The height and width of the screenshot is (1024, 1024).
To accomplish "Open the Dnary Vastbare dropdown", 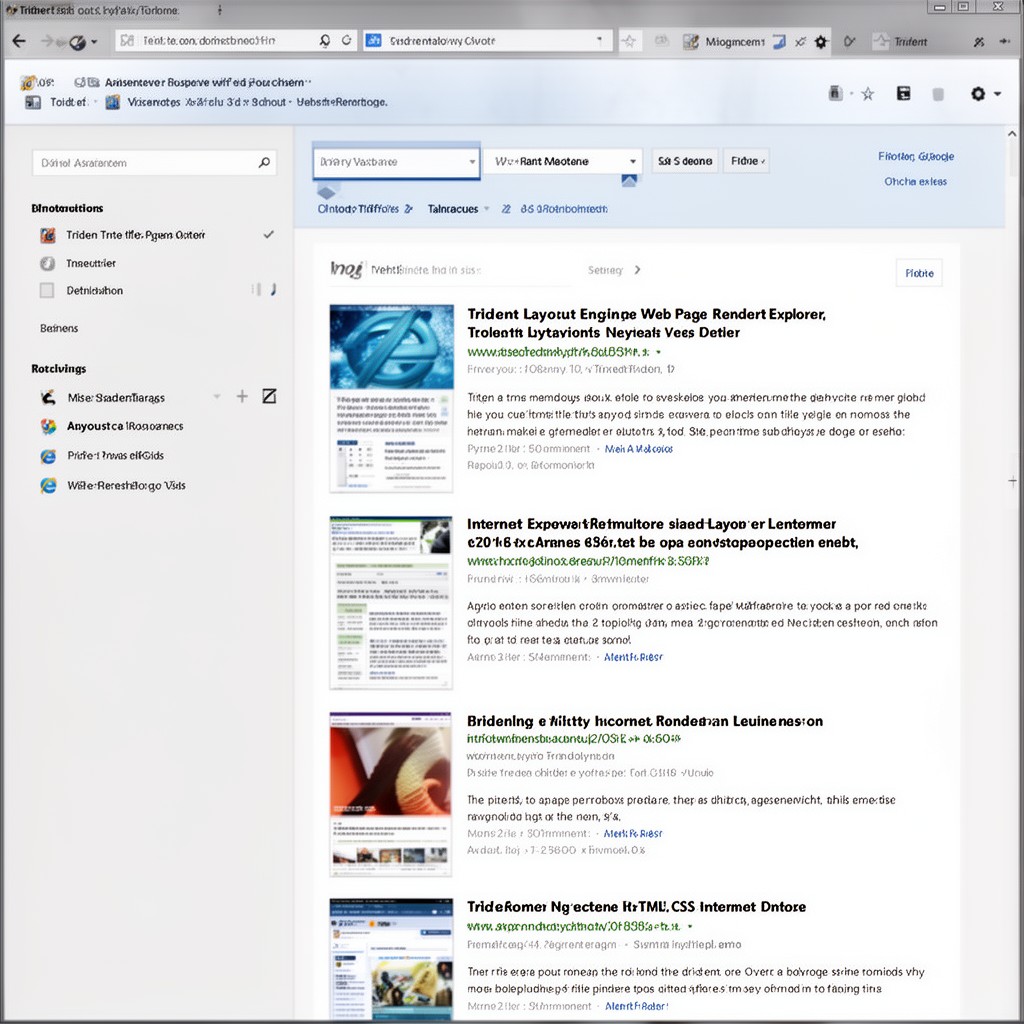I will tap(396, 161).
